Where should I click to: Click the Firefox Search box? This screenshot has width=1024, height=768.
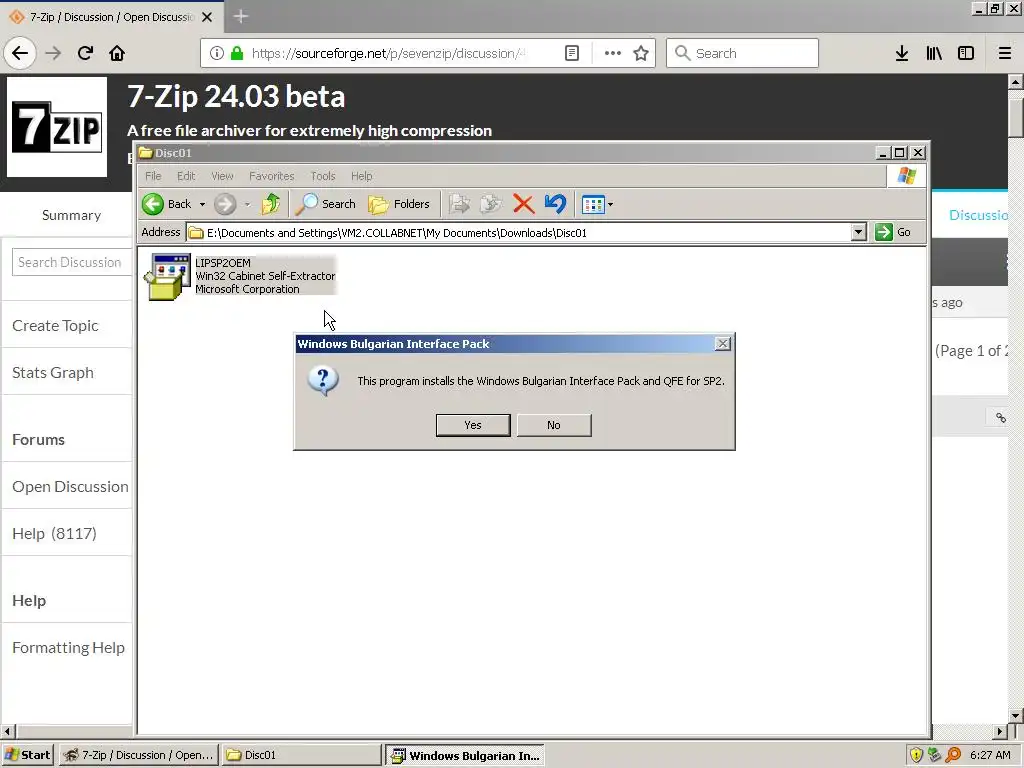click(743, 53)
